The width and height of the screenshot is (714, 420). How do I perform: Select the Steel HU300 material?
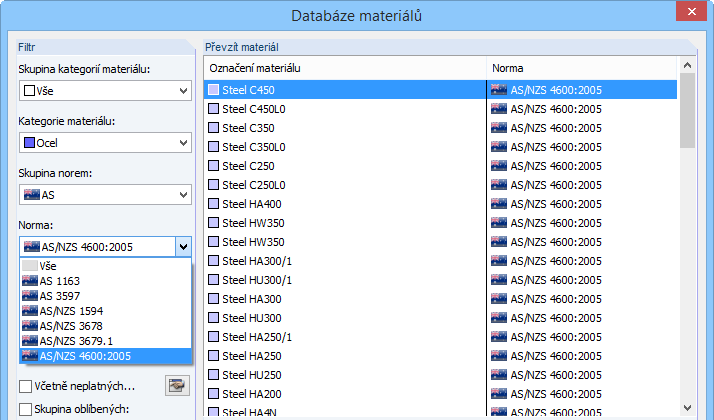tap(440, 318)
